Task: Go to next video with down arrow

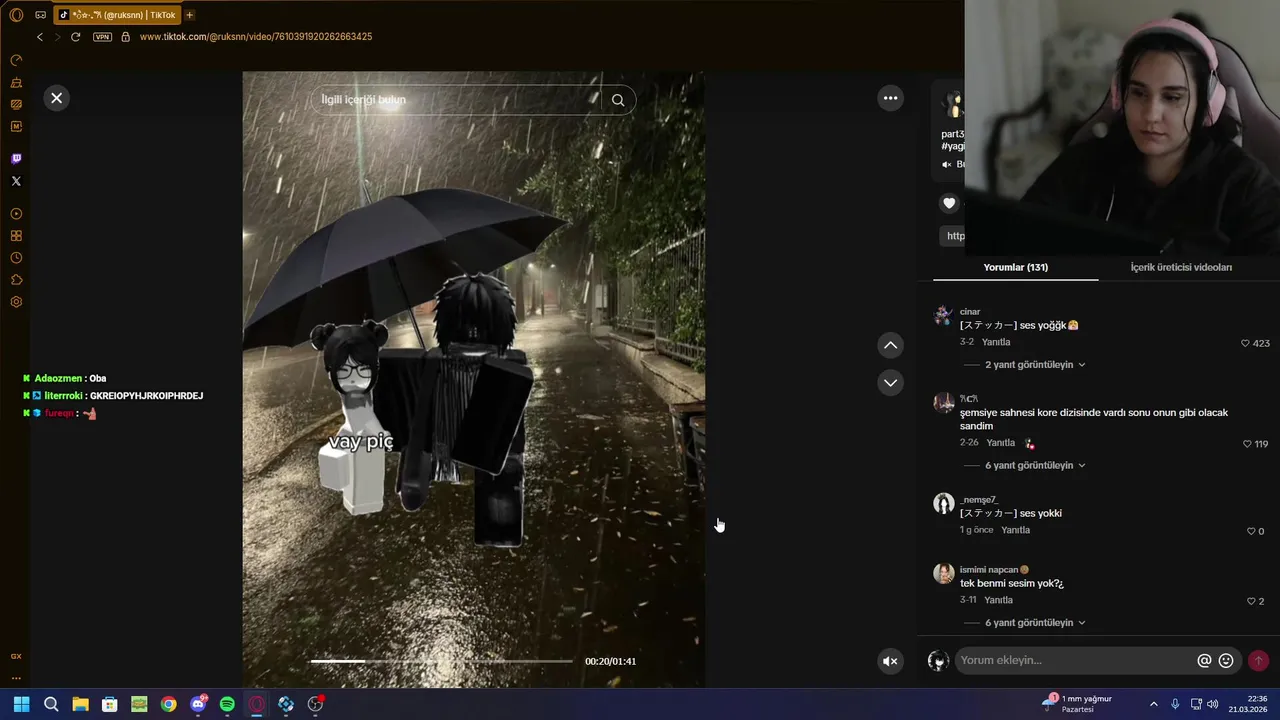Action: [890, 383]
